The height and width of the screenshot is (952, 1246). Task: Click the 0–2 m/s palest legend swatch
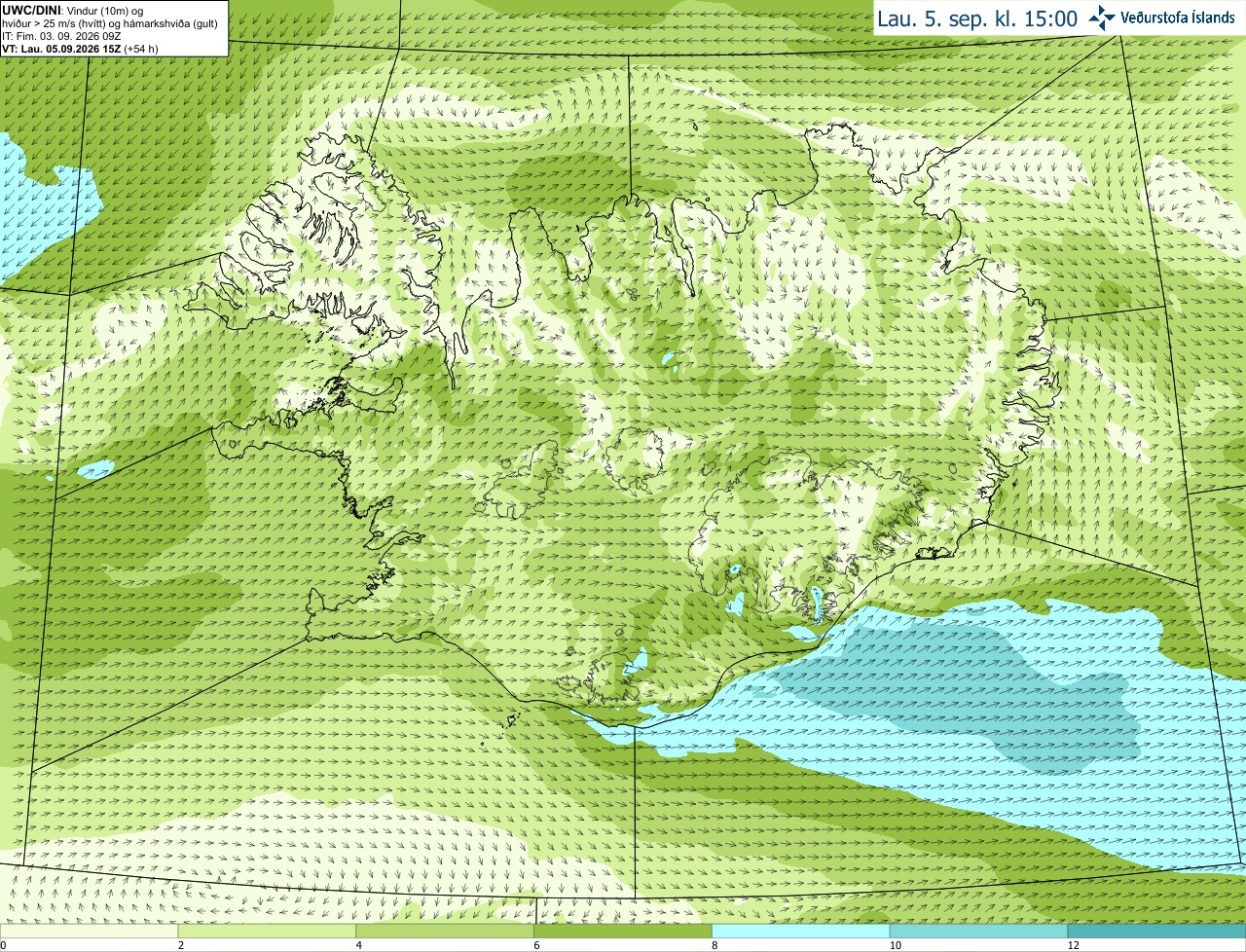[89, 932]
